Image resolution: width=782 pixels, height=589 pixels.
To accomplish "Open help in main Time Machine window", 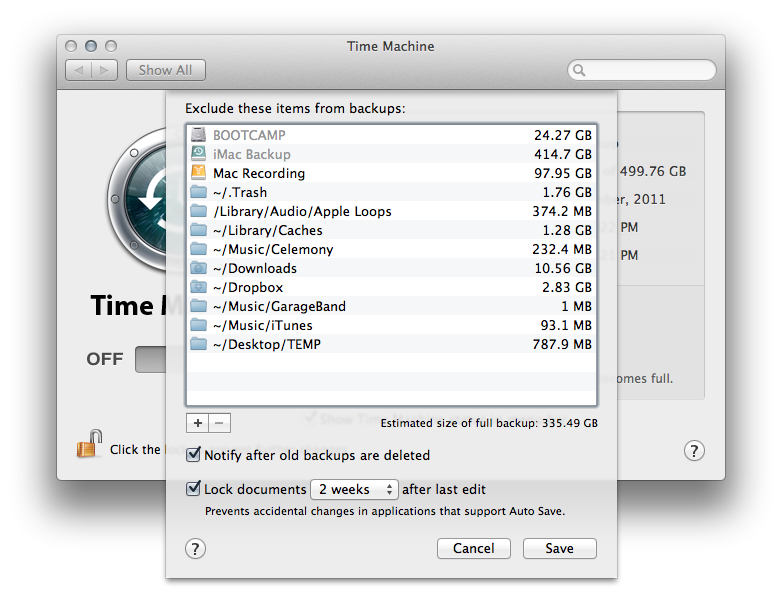I will (x=694, y=450).
